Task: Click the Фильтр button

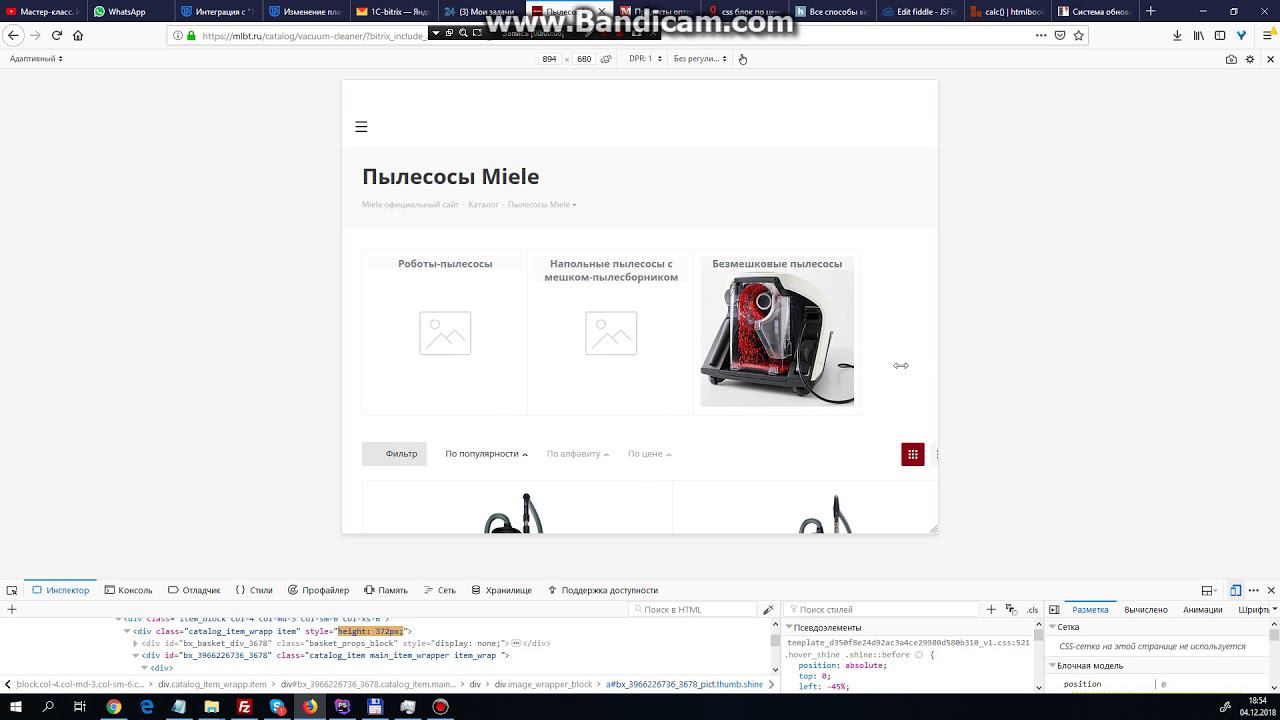Action: click(394, 454)
